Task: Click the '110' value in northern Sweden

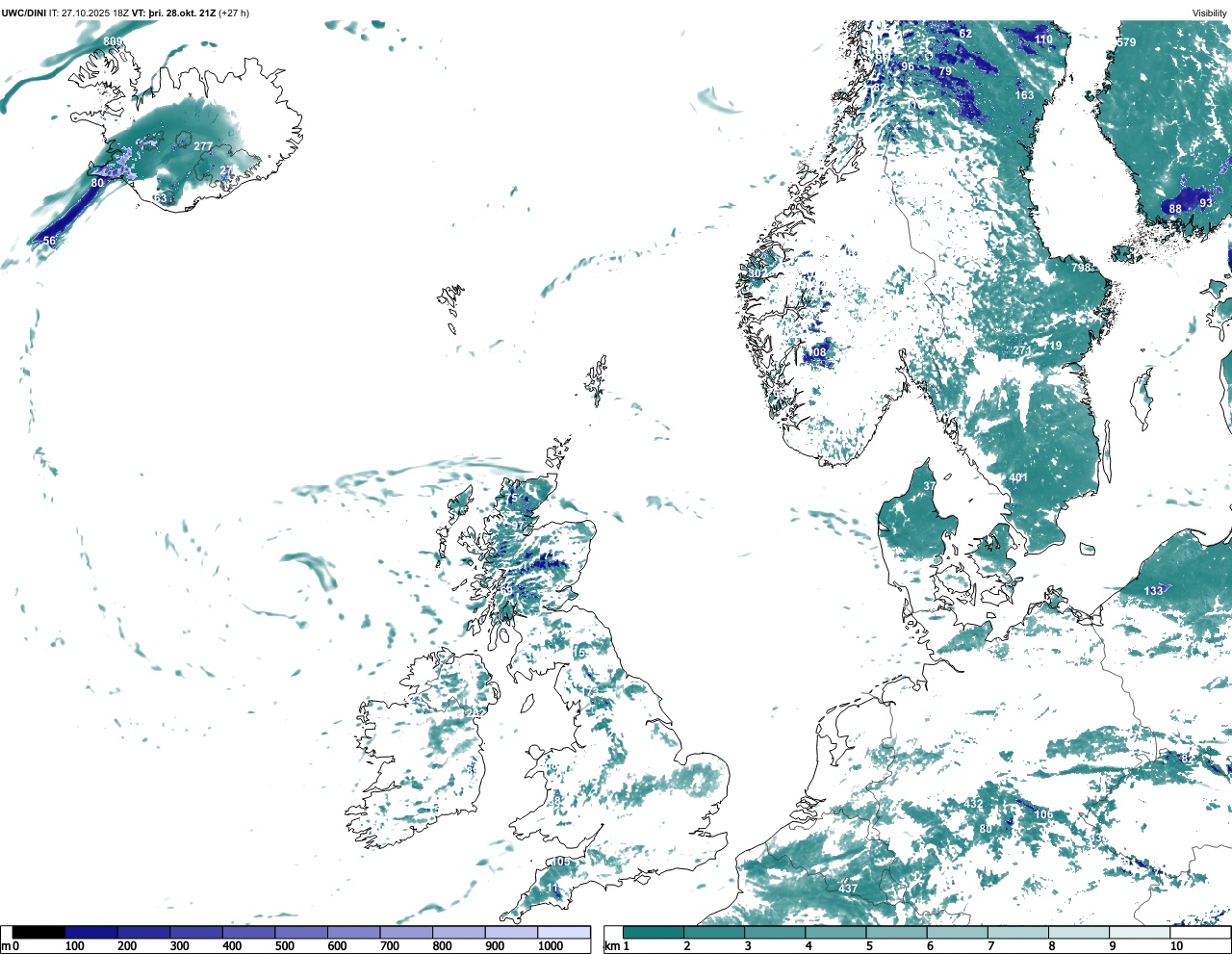Action: click(x=1043, y=39)
